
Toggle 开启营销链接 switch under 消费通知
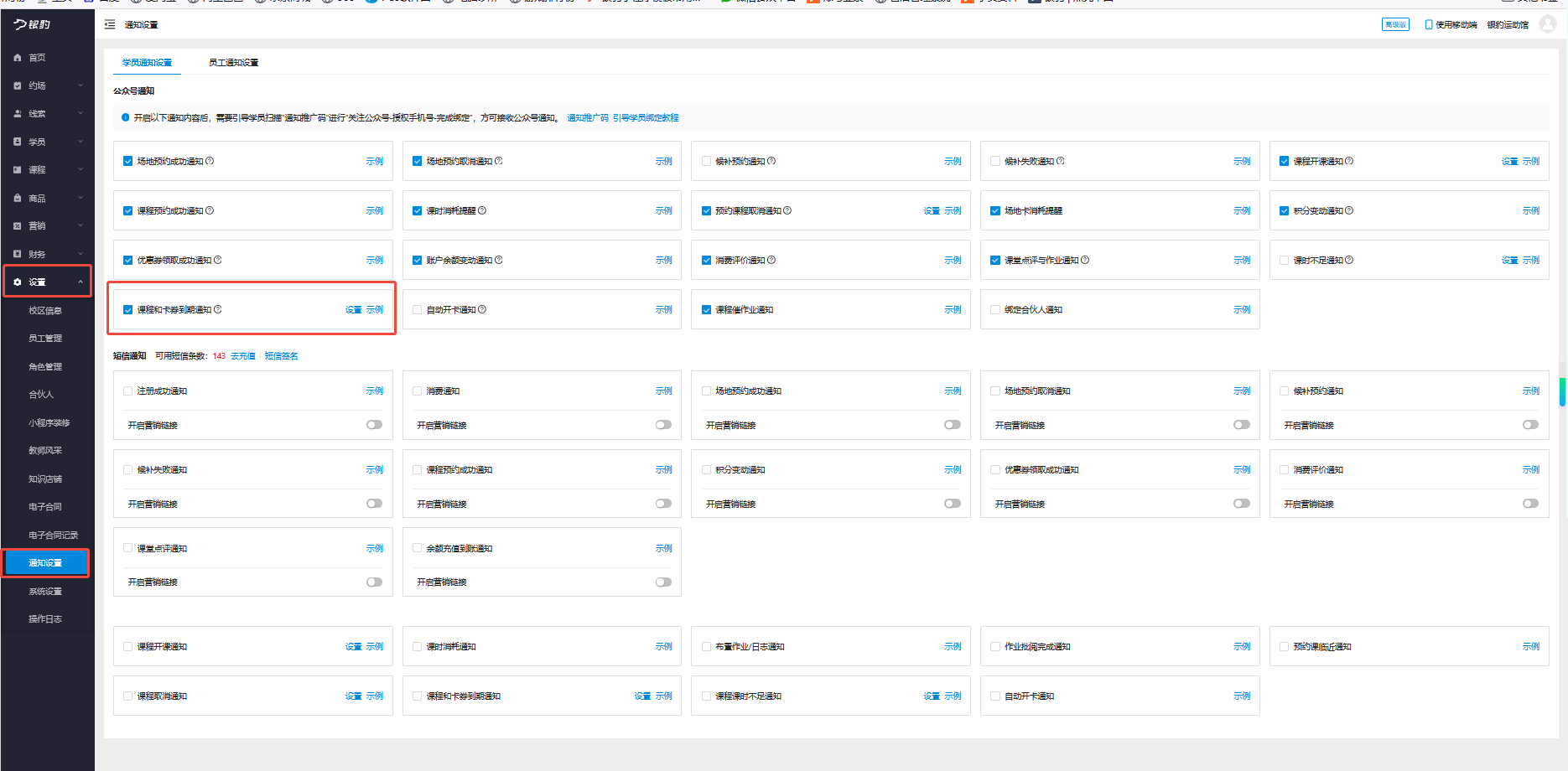coord(663,425)
